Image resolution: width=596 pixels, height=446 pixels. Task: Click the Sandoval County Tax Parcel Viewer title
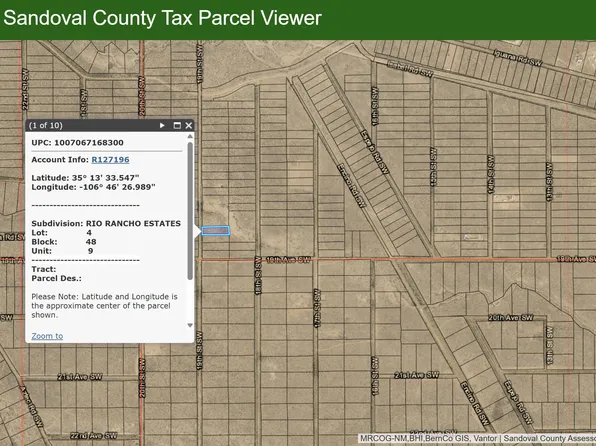click(x=163, y=18)
